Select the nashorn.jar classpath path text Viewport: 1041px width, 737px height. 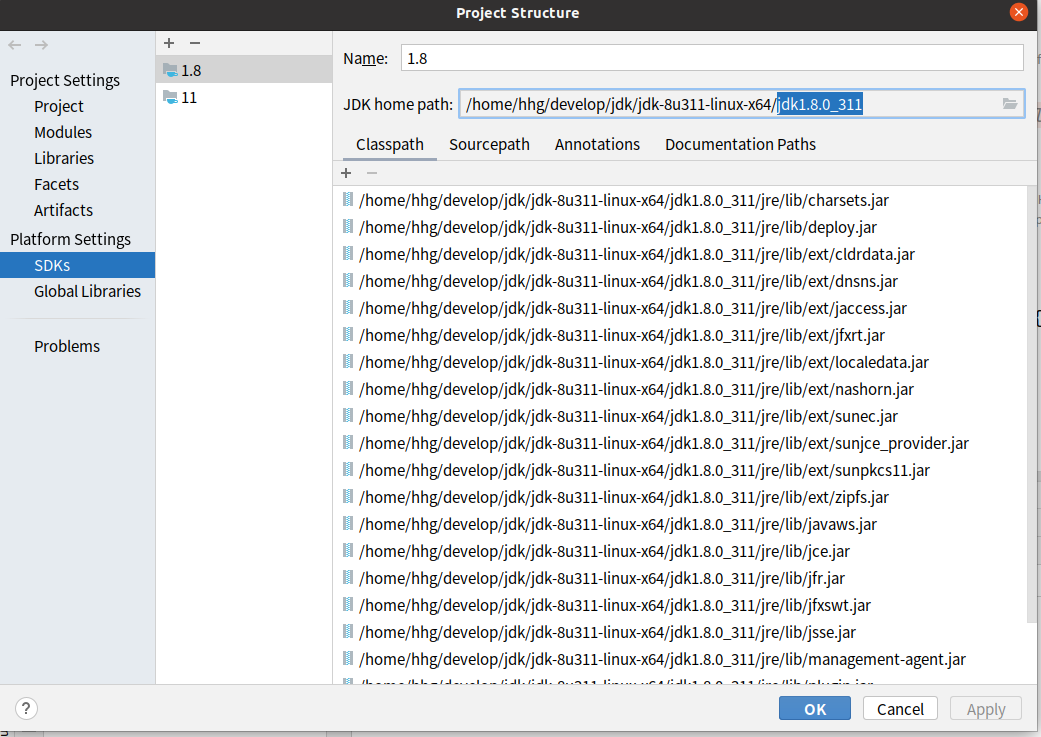pyautogui.click(x=636, y=389)
